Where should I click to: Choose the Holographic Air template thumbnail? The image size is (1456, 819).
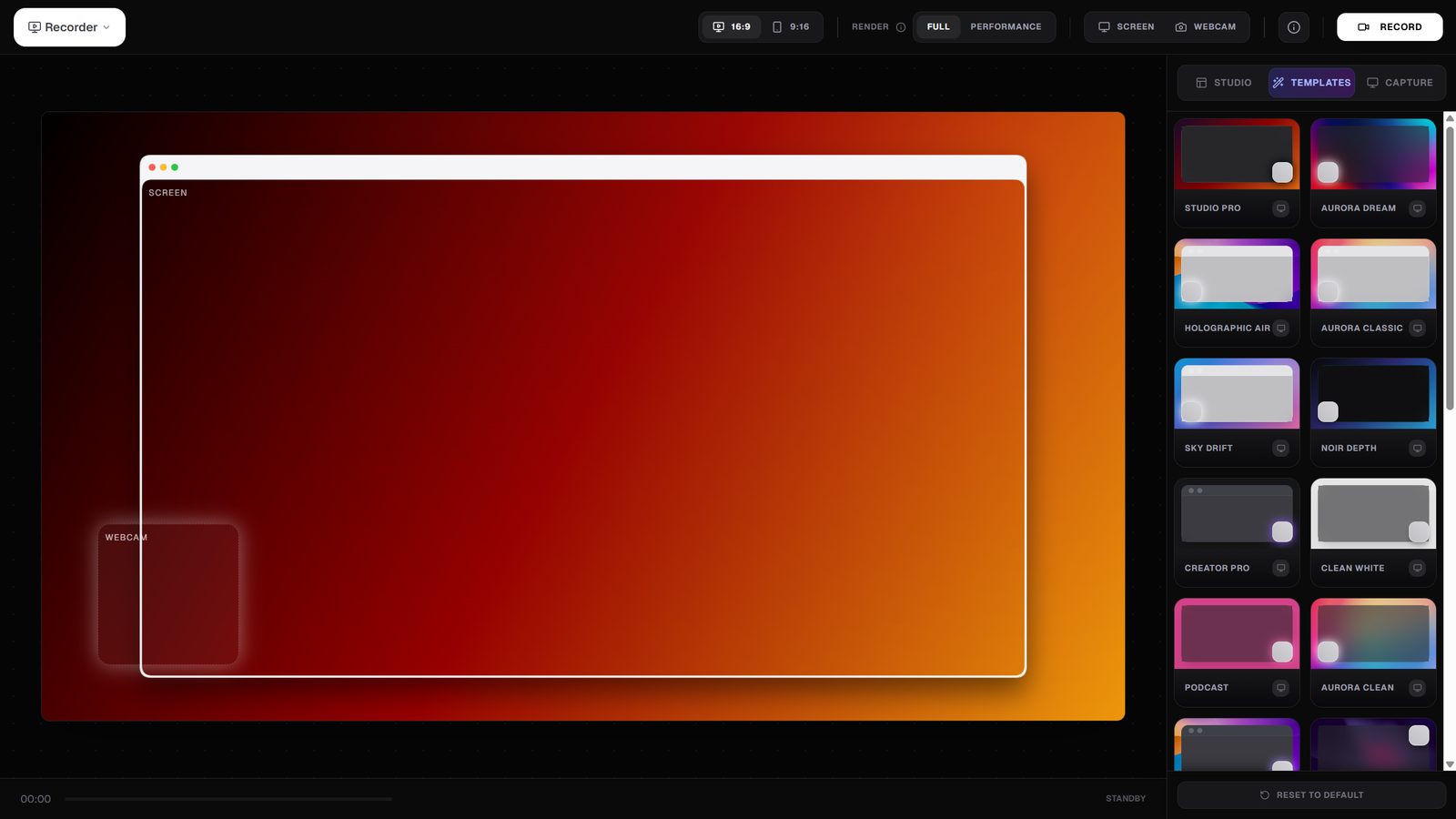[1237, 274]
